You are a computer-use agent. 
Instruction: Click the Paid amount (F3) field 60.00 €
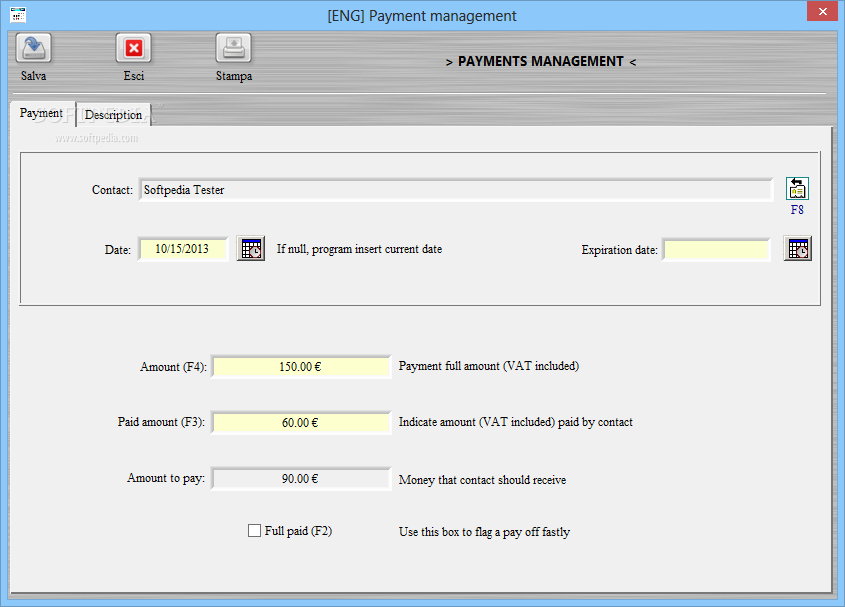(301, 423)
